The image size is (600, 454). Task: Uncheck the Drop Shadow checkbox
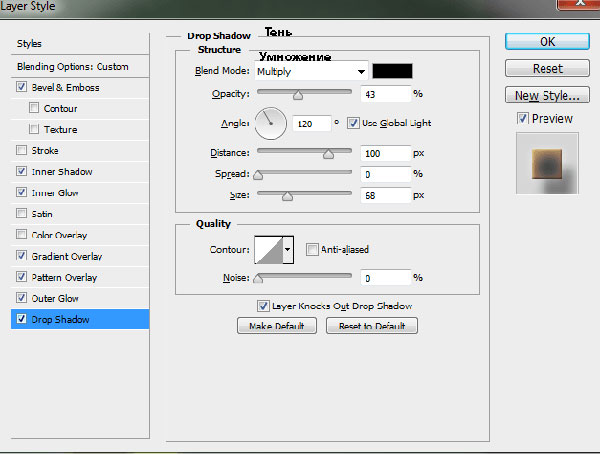pos(21,318)
